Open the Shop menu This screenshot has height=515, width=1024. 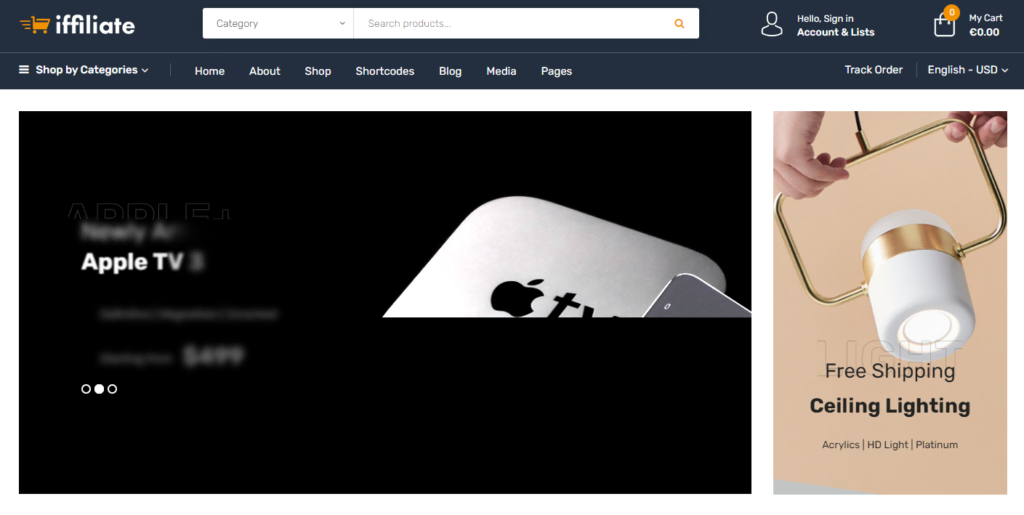click(318, 71)
